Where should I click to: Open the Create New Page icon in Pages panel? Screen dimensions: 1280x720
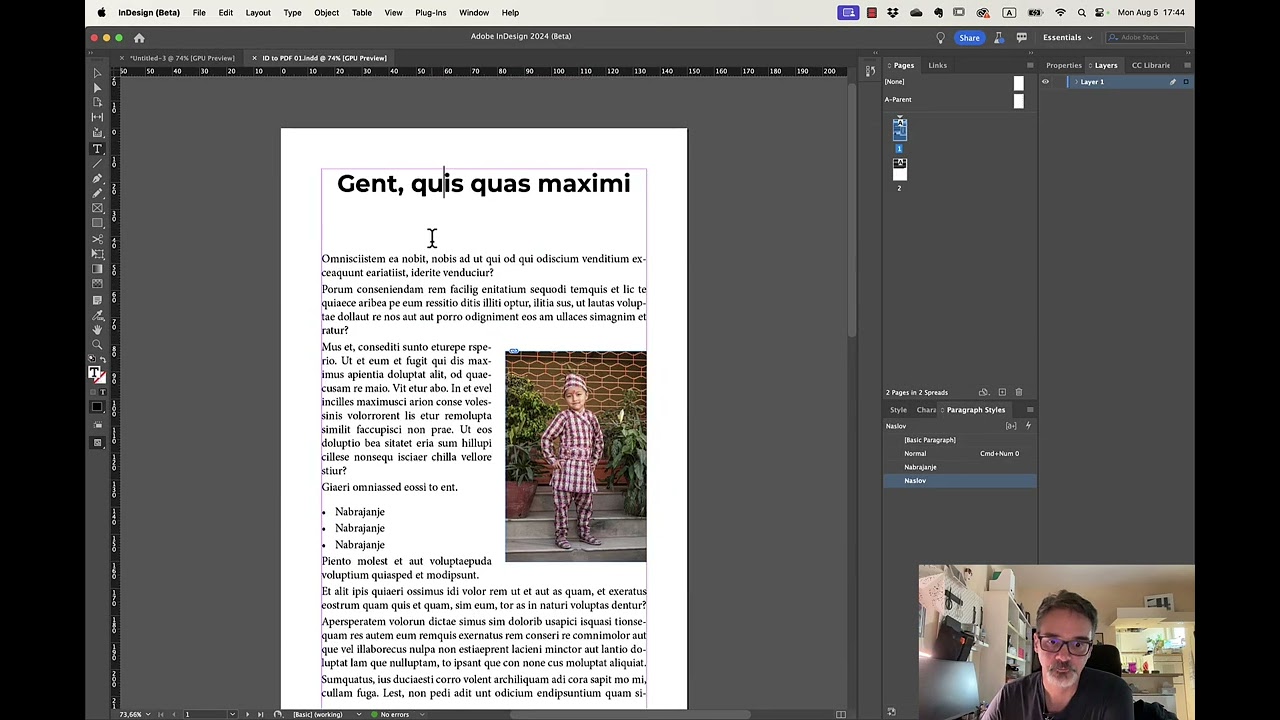pos(1001,392)
